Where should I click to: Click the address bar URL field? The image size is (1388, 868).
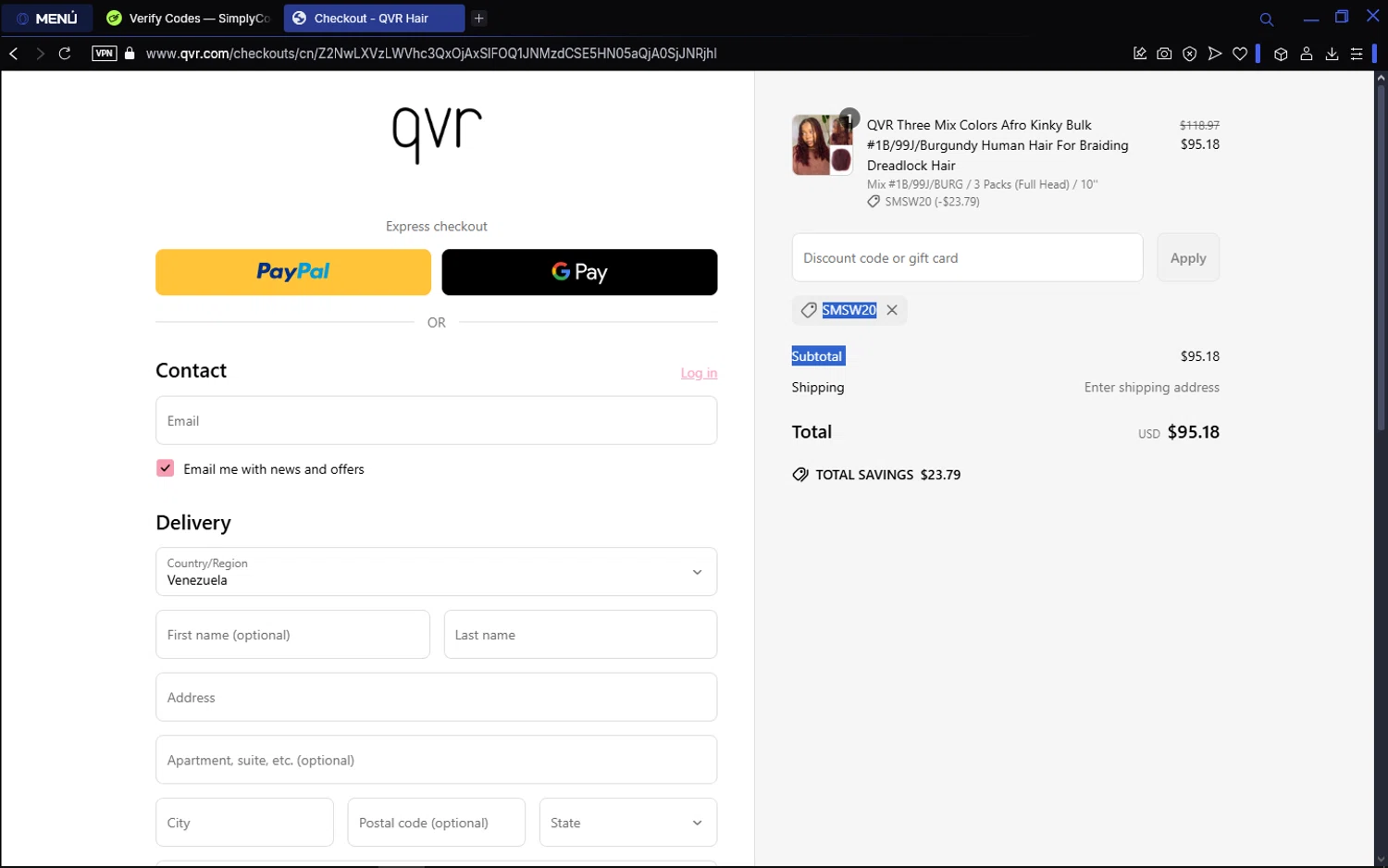431,54
